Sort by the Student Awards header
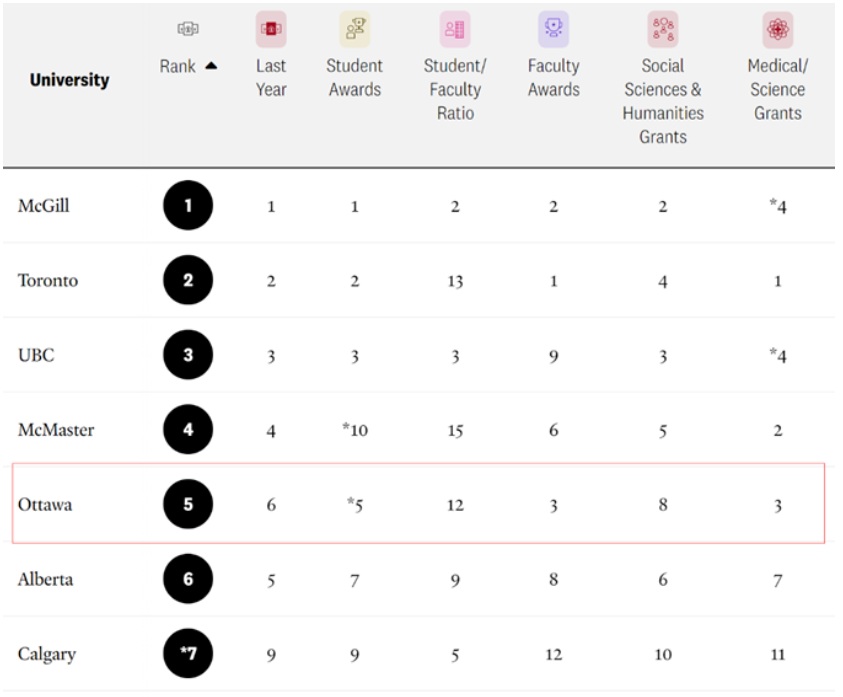The height and width of the screenshot is (697, 843). pos(354,77)
